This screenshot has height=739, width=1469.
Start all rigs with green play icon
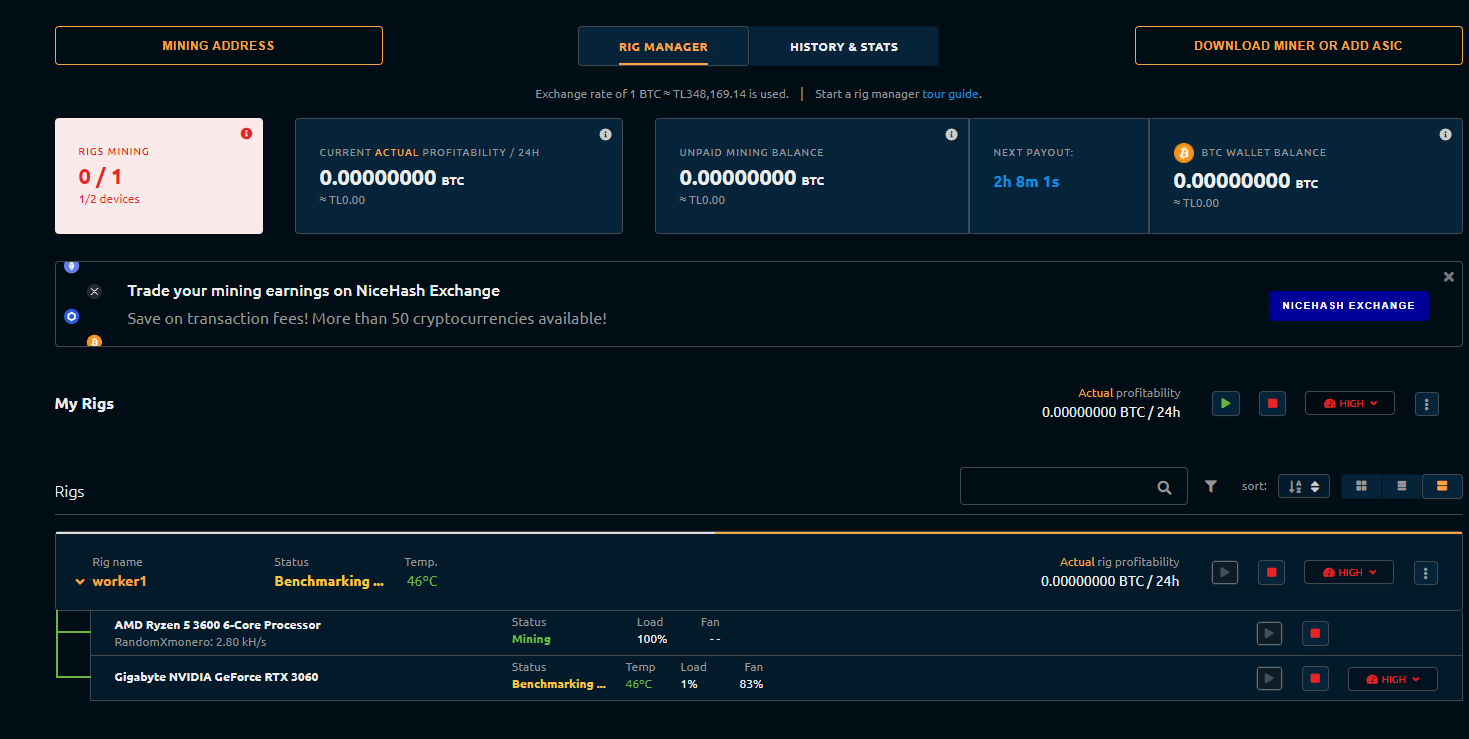point(1226,403)
